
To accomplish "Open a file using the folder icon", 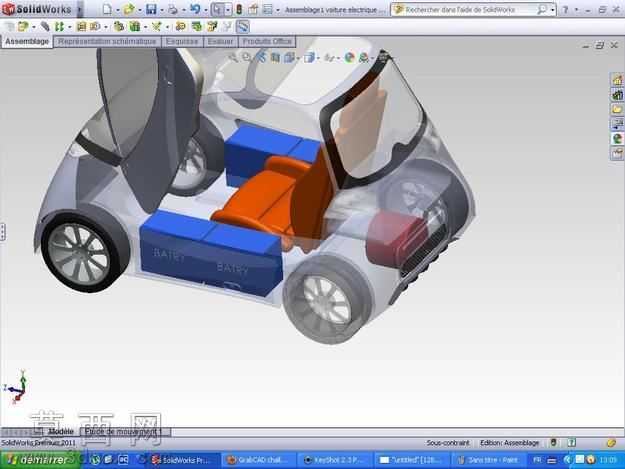I will [x=129, y=9].
